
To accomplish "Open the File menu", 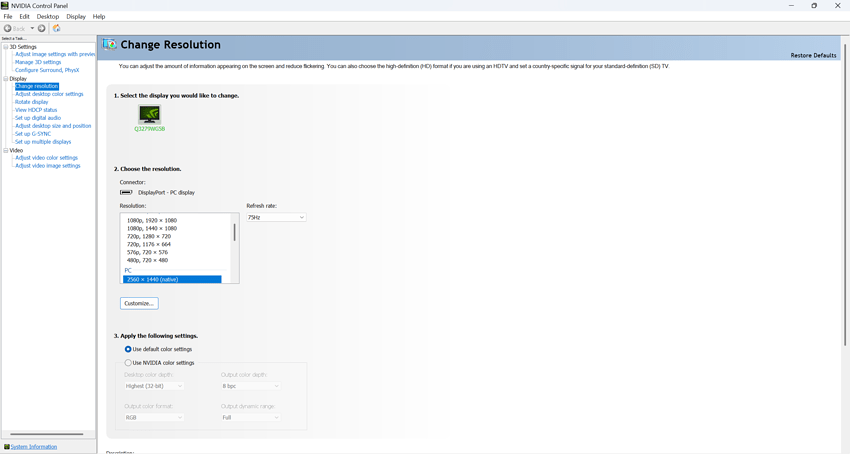I will click(8, 17).
